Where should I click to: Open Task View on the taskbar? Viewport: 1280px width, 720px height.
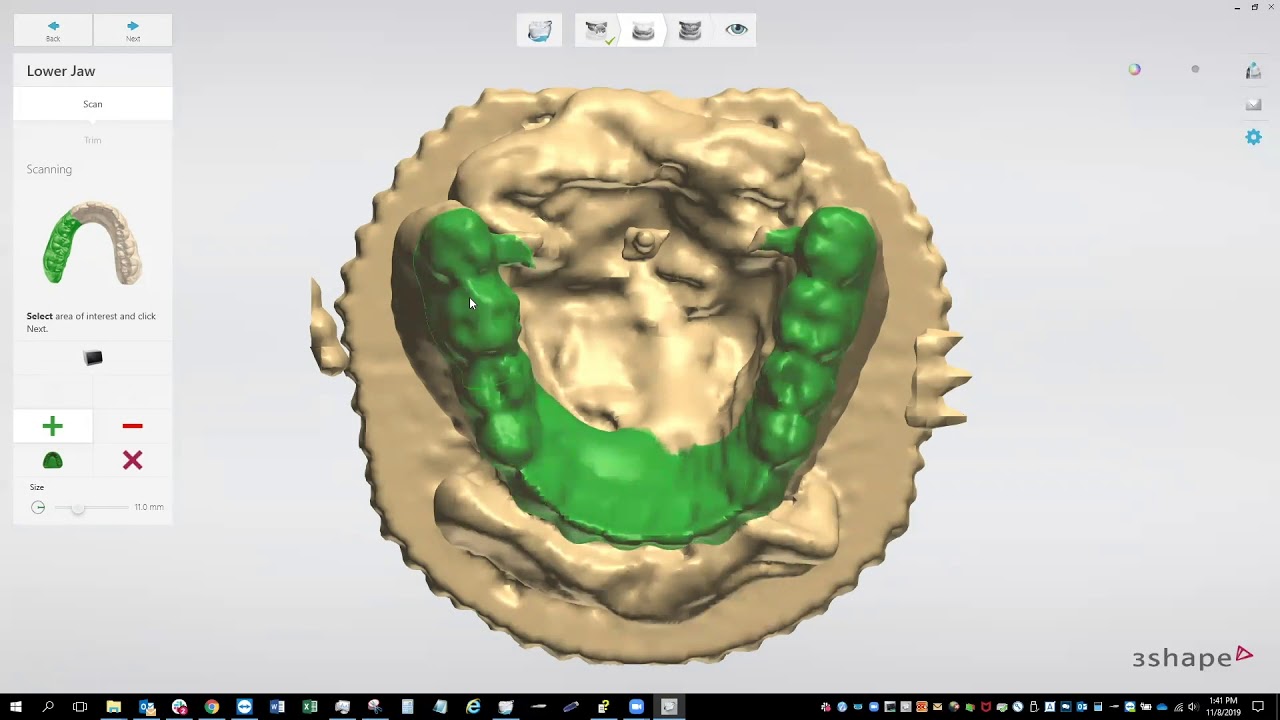(x=80, y=707)
